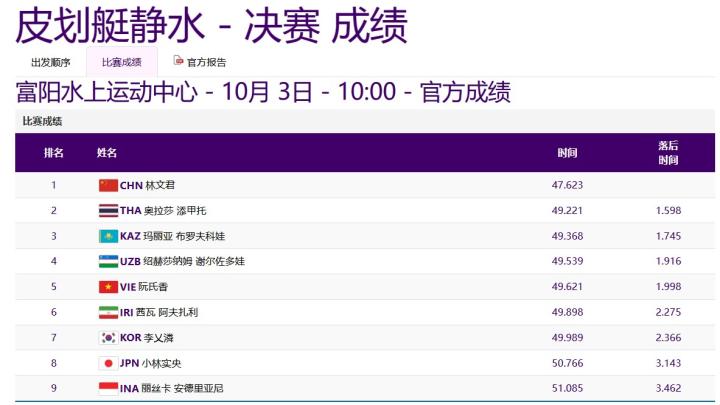The width and height of the screenshot is (720, 405).
Task: Click the Thailand flag icon
Action: pos(108,211)
